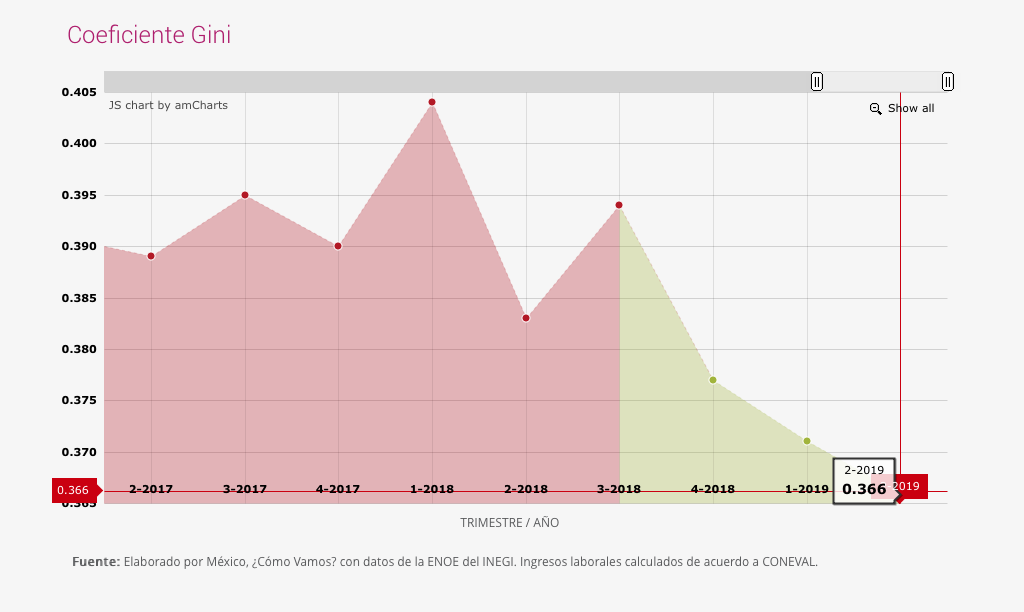Click the Show all magnifier icon
Viewport: 1024px width, 612px height.
[875, 108]
